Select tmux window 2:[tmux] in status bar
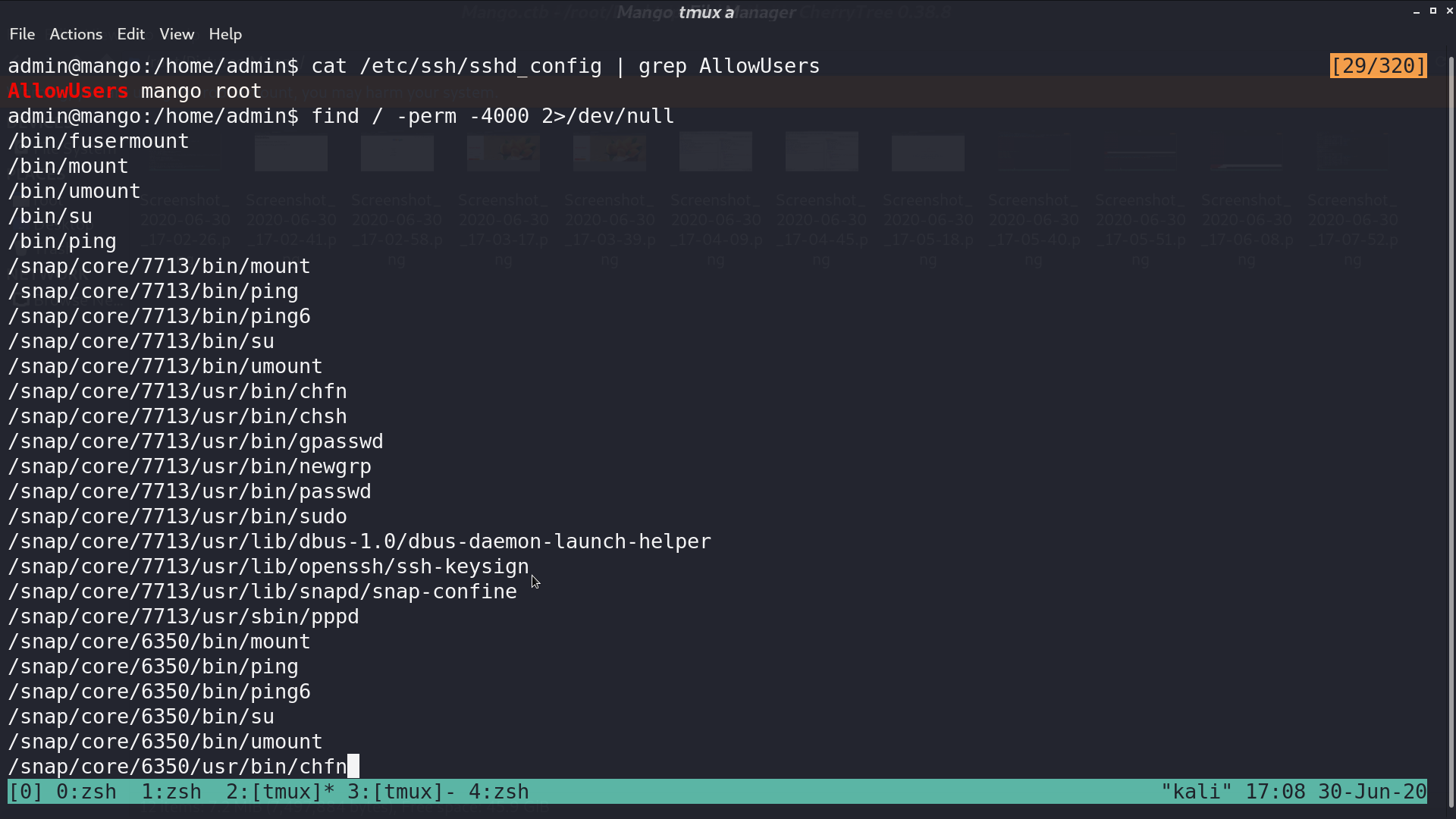This screenshot has height=819, width=1456. pos(281,792)
